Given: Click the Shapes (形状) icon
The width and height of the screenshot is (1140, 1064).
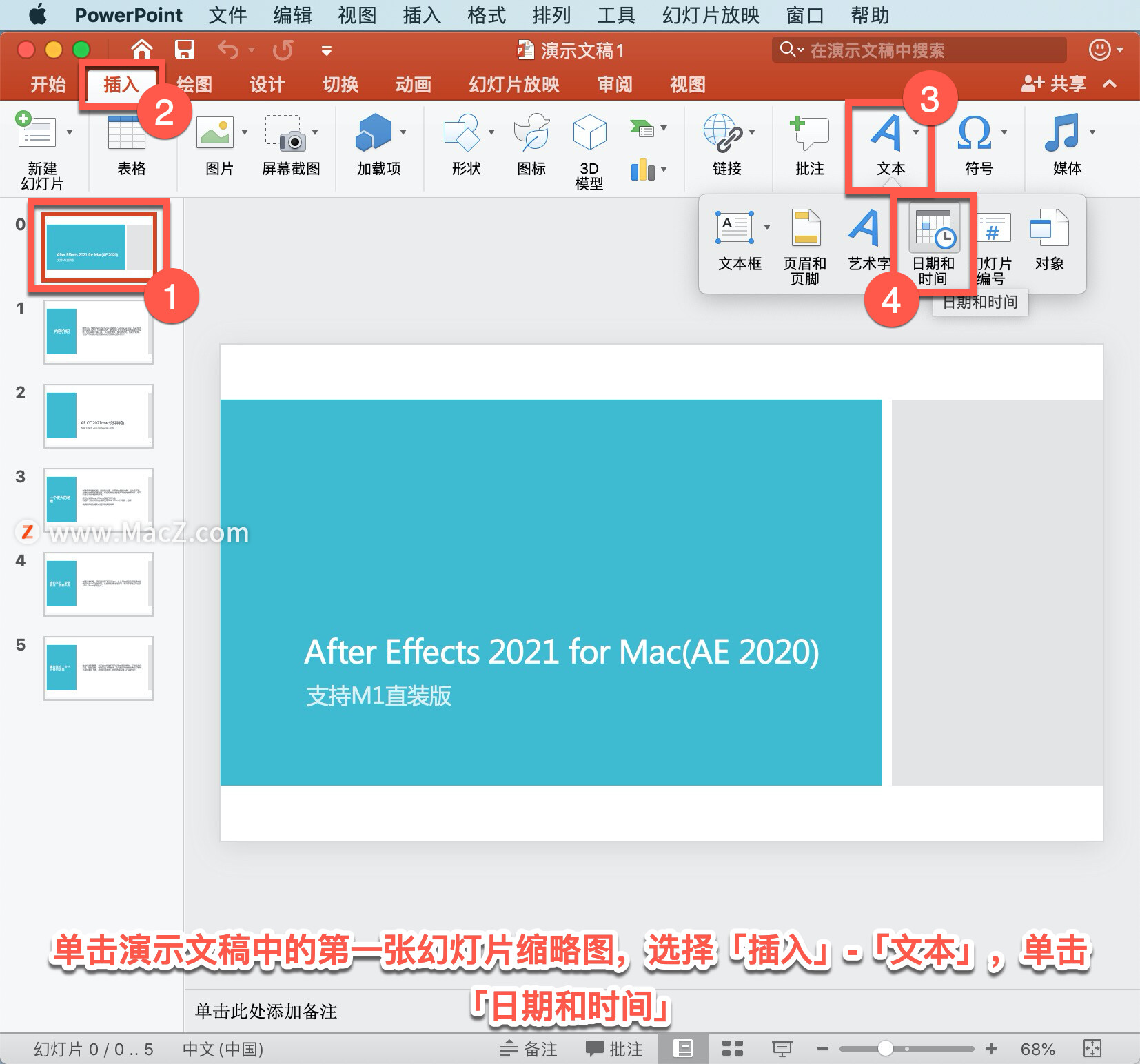Looking at the screenshot, I should click(462, 132).
